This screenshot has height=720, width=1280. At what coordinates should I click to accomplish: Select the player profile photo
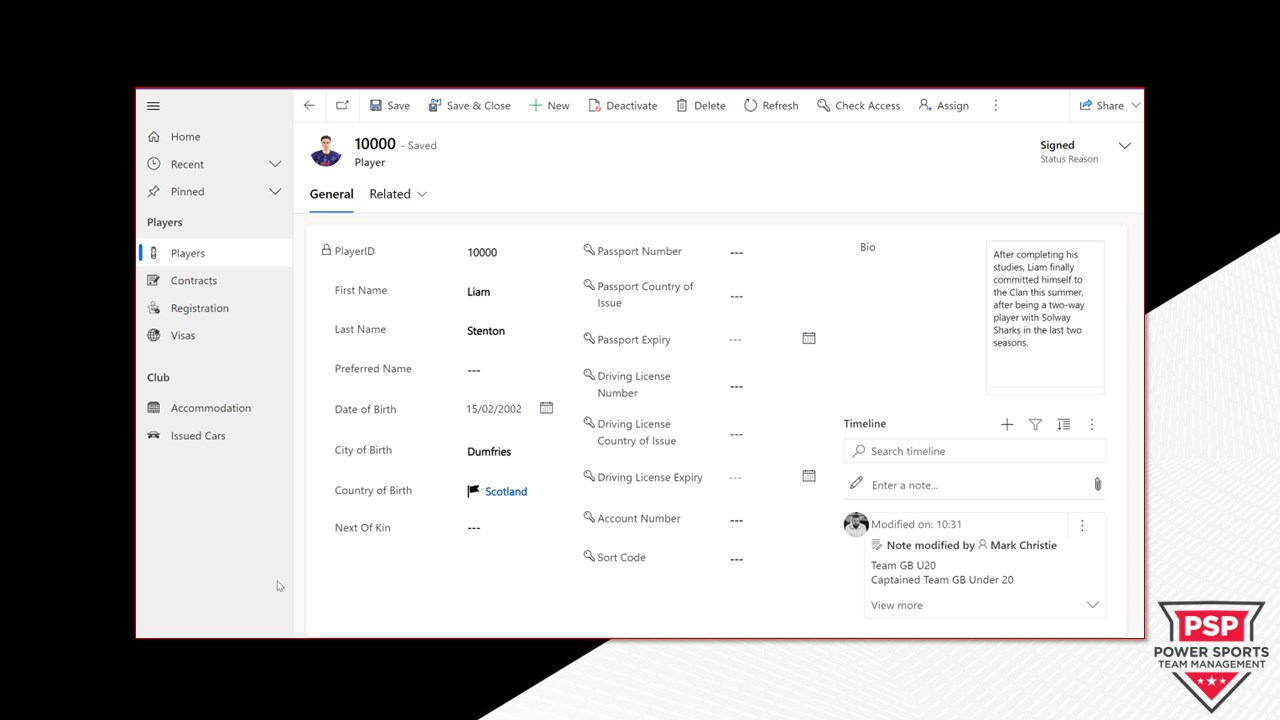[326, 151]
